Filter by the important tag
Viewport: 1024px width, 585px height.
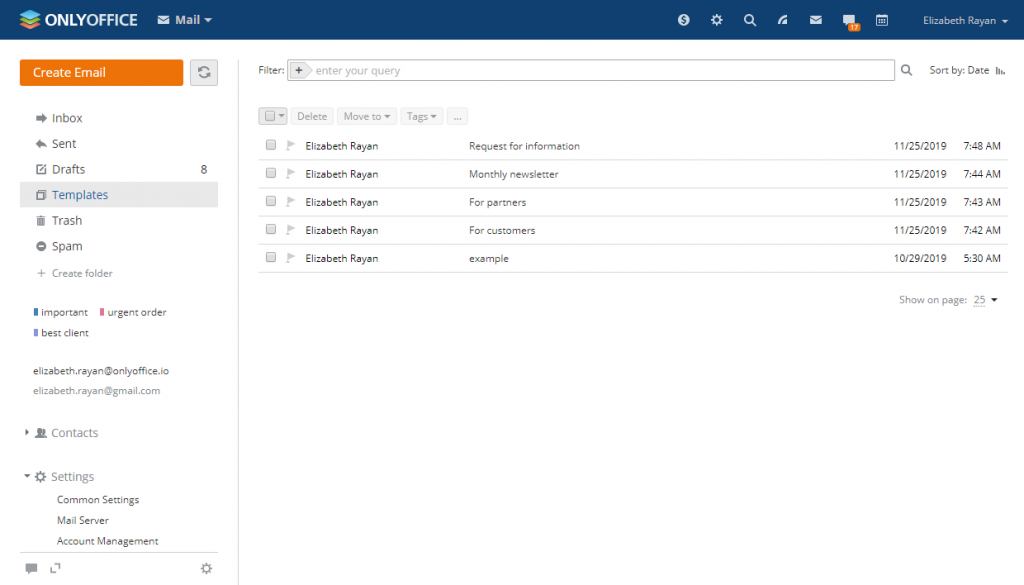tap(61, 312)
